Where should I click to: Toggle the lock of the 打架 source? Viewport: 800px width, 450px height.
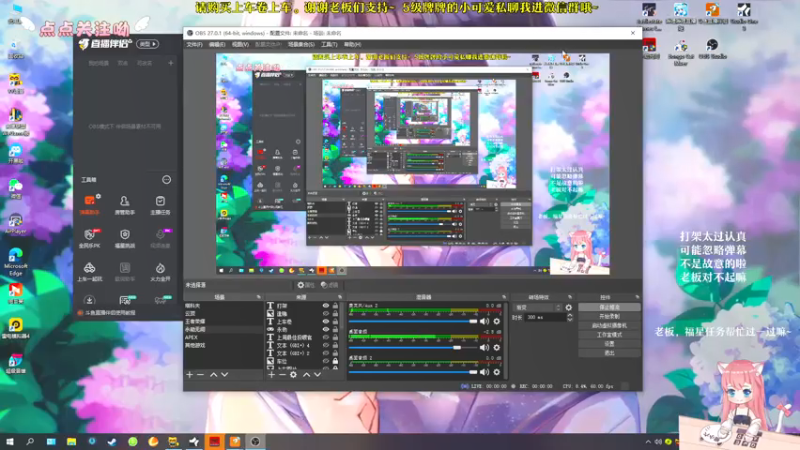click(x=335, y=306)
